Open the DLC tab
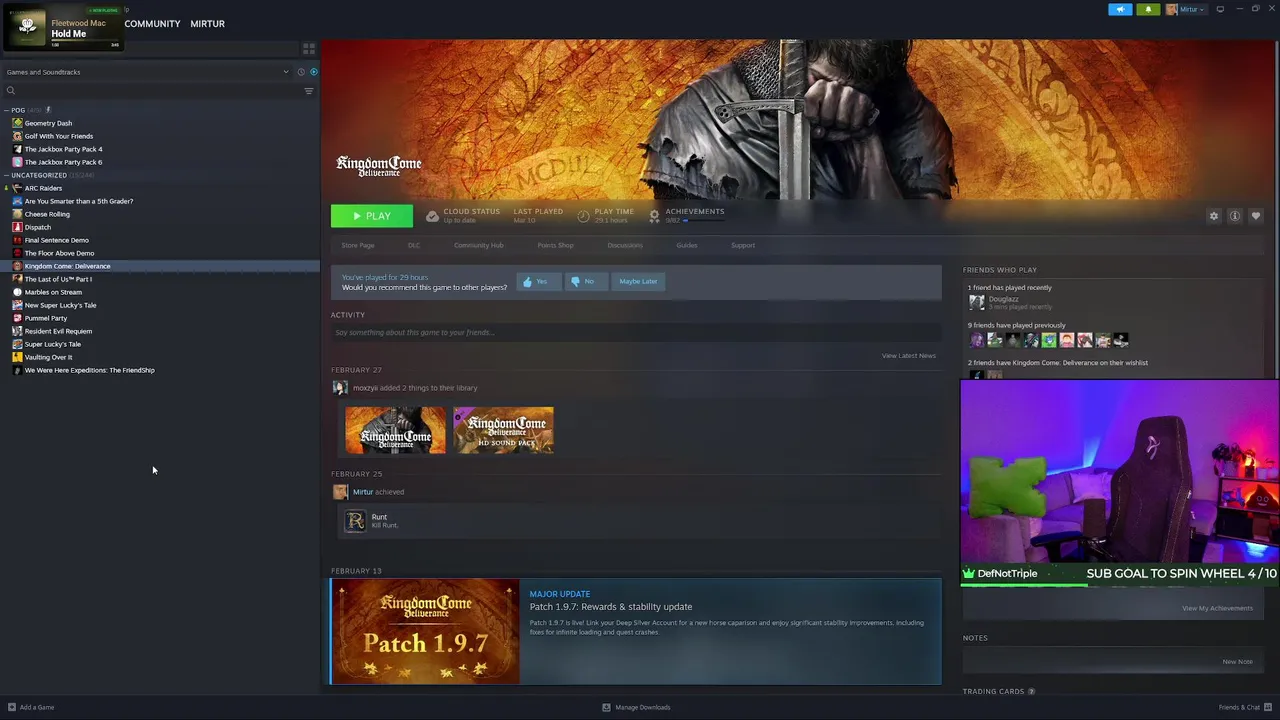This screenshot has width=1280, height=720. click(x=414, y=245)
